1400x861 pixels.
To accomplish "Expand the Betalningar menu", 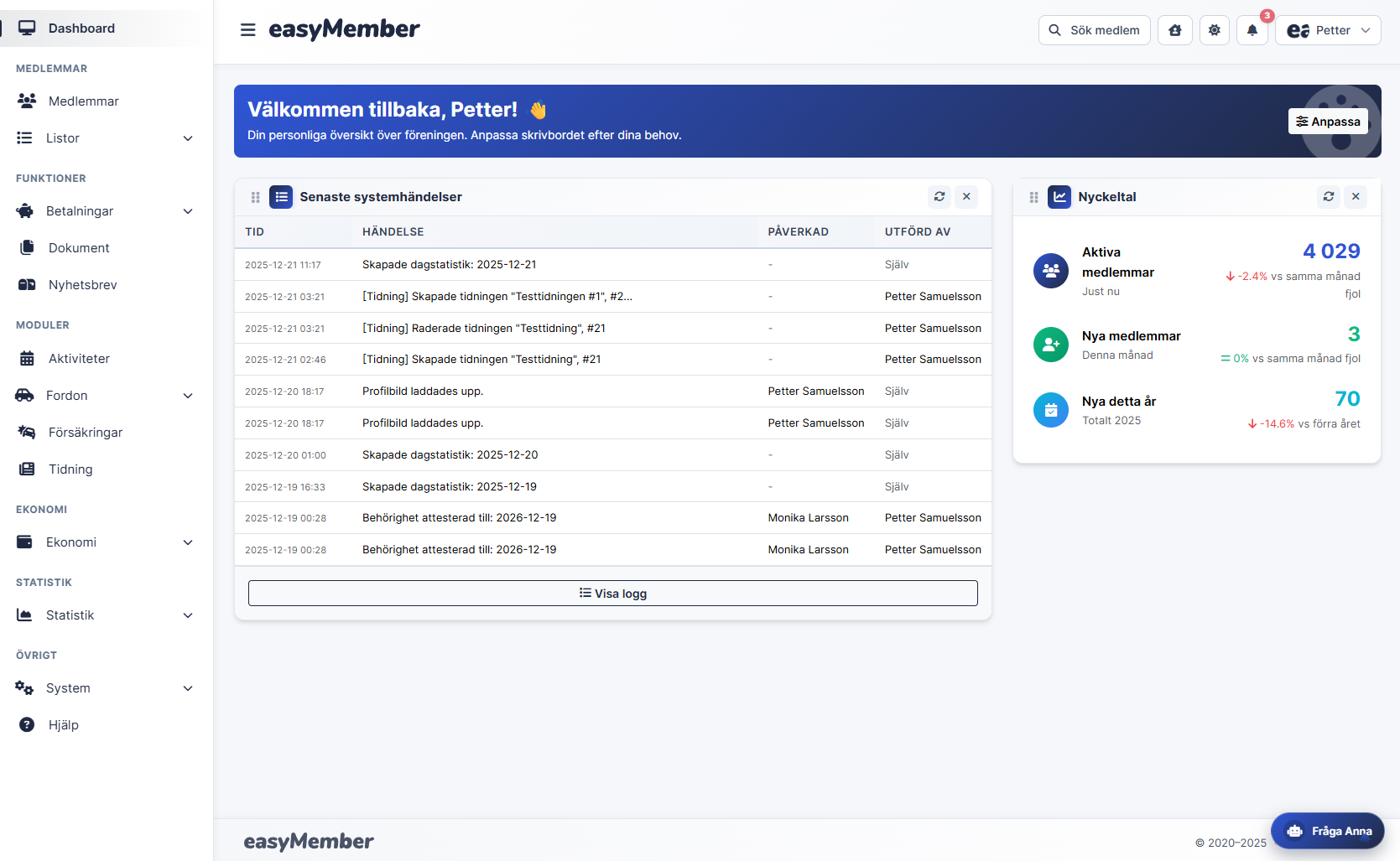I will (187, 211).
